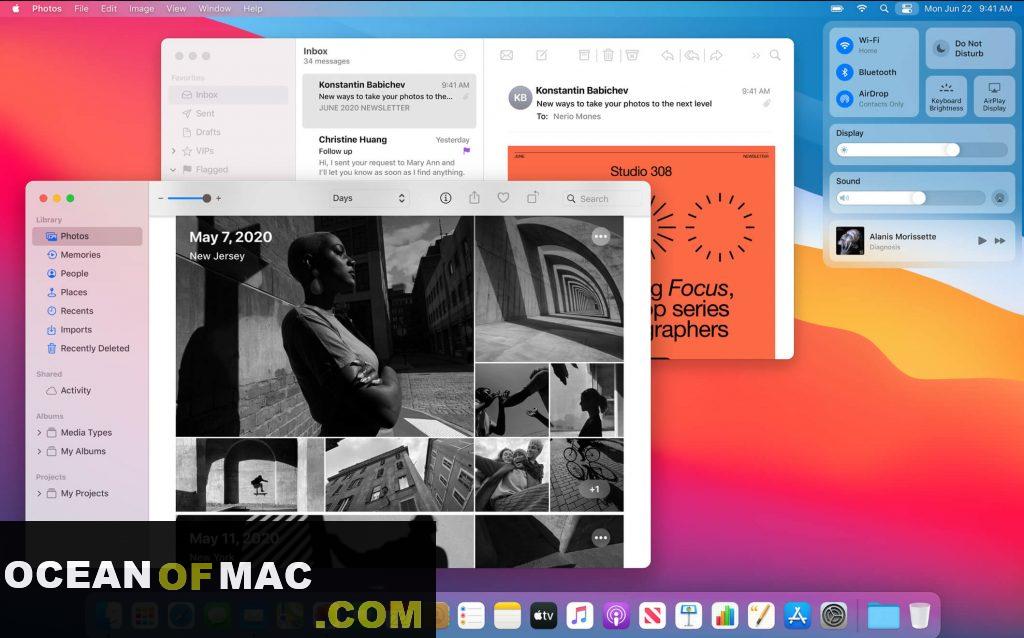Open the Apple menu
This screenshot has width=1024, height=638.
16,8
